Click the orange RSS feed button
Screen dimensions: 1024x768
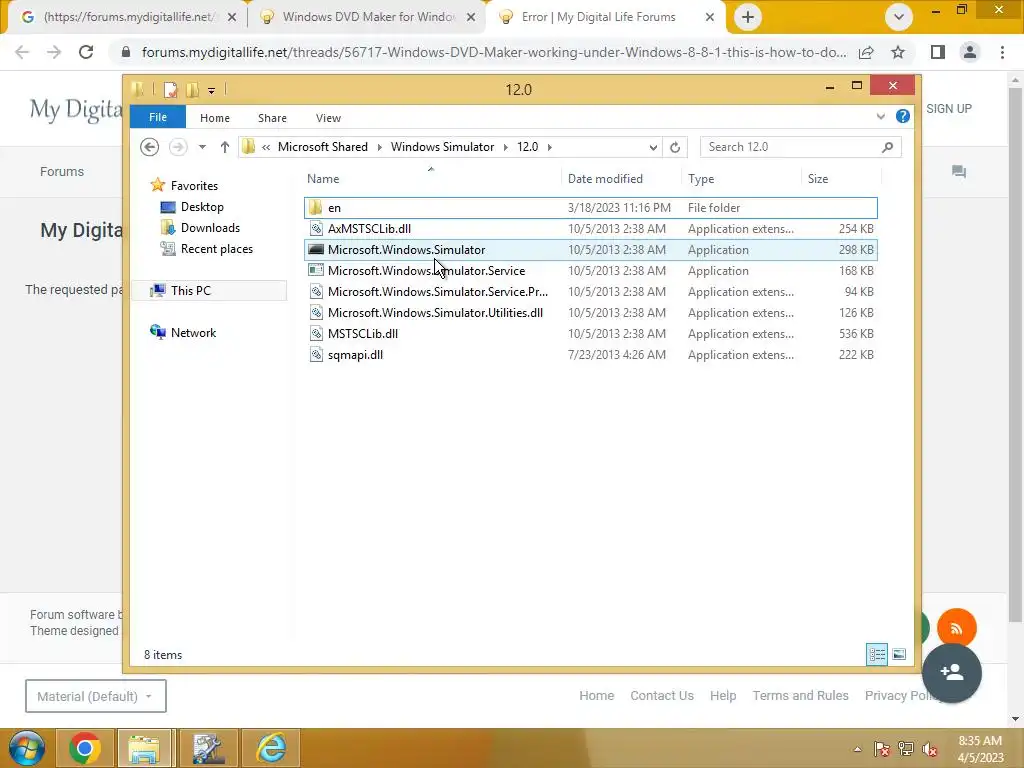pos(957,628)
